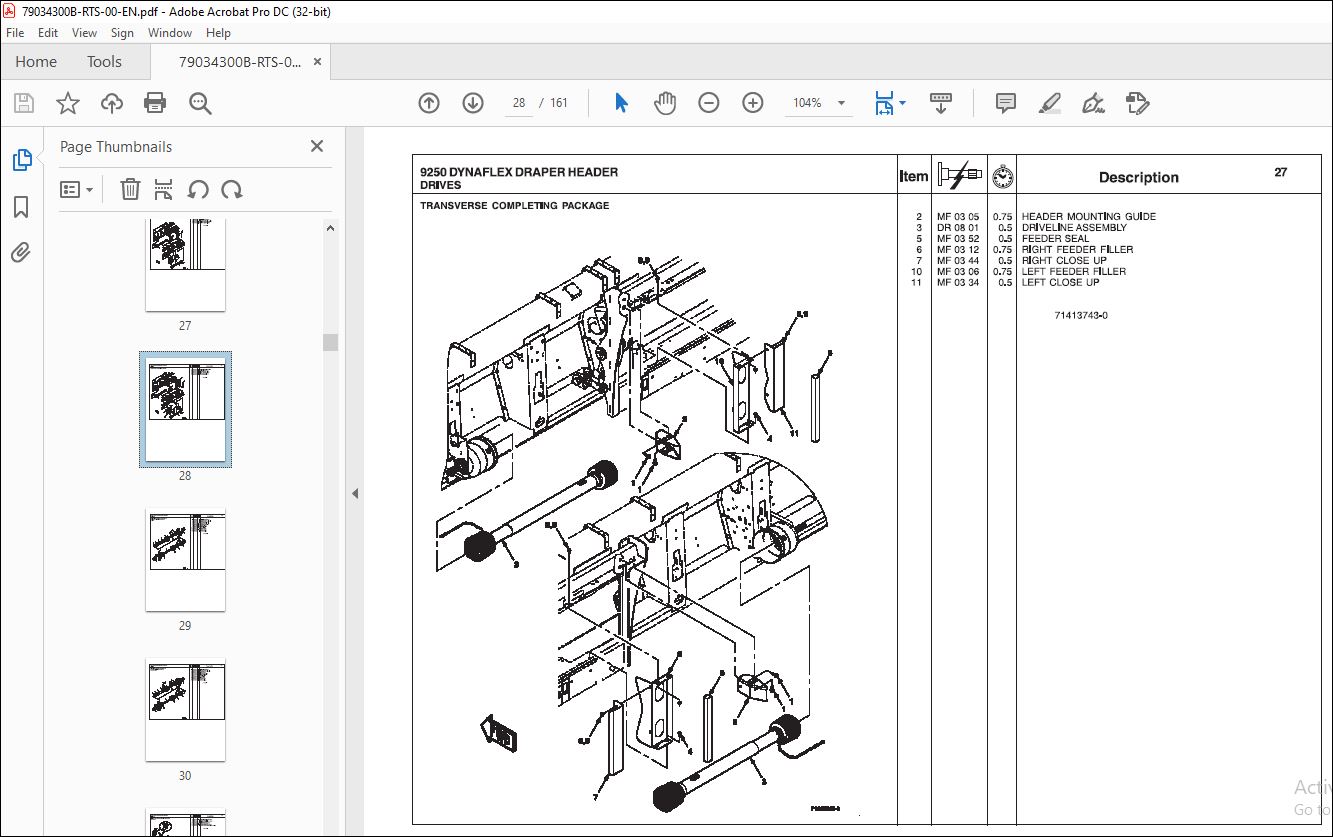Viewport: 1333px width, 837px height.
Task: Activate the hand pan tool
Action: pos(665,103)
